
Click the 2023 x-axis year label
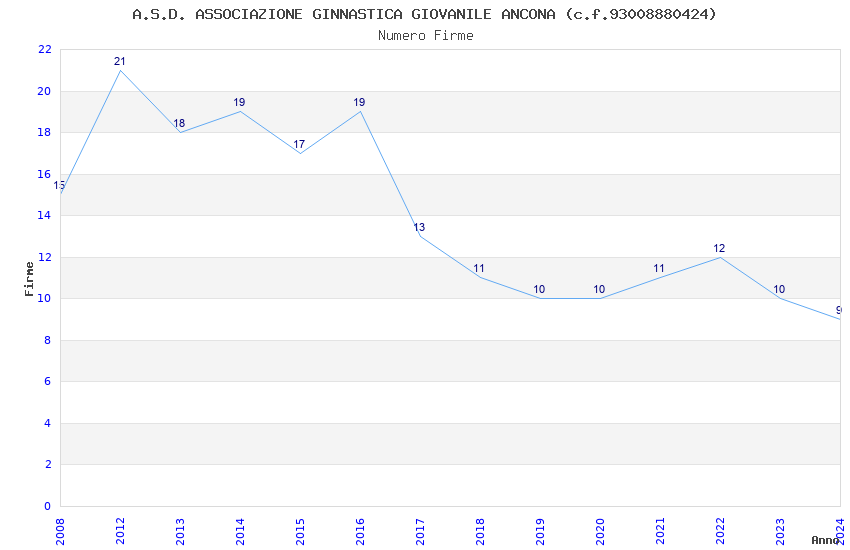pyautogui.click(x=780, y=531)
